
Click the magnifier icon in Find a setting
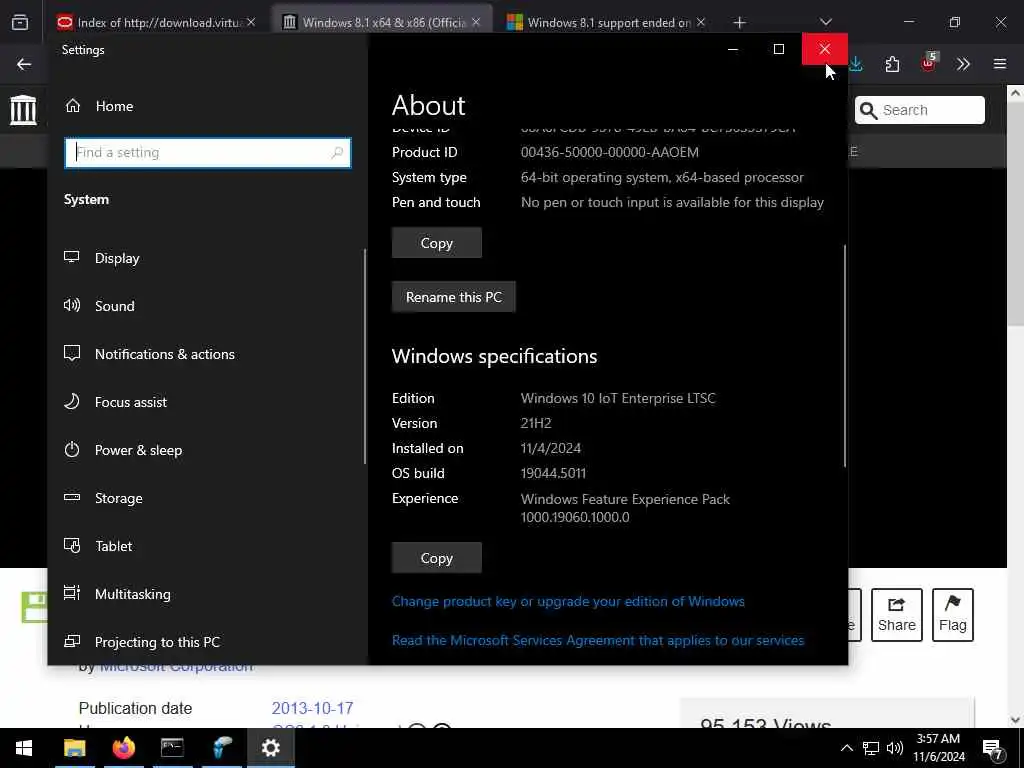(x=337, y=153)
